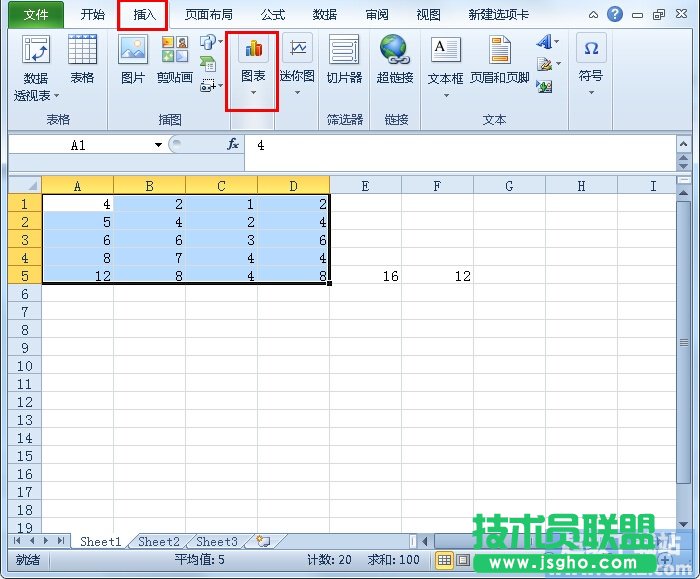Viewport: 700px width, 579px height.
Task: Insert a Slicer (切片器)
Action: click(x=344, y=59)
